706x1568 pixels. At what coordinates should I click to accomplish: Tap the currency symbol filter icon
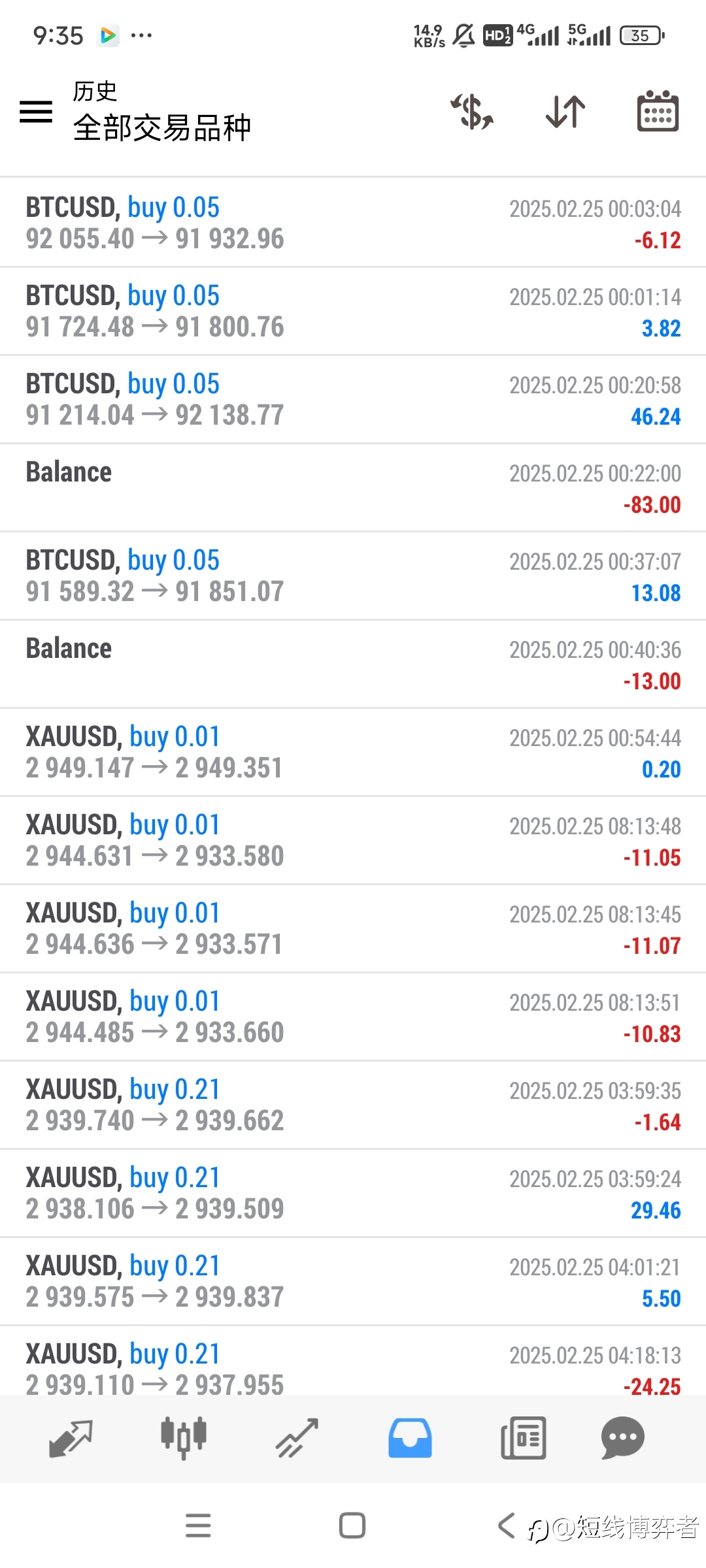point(472,111)
